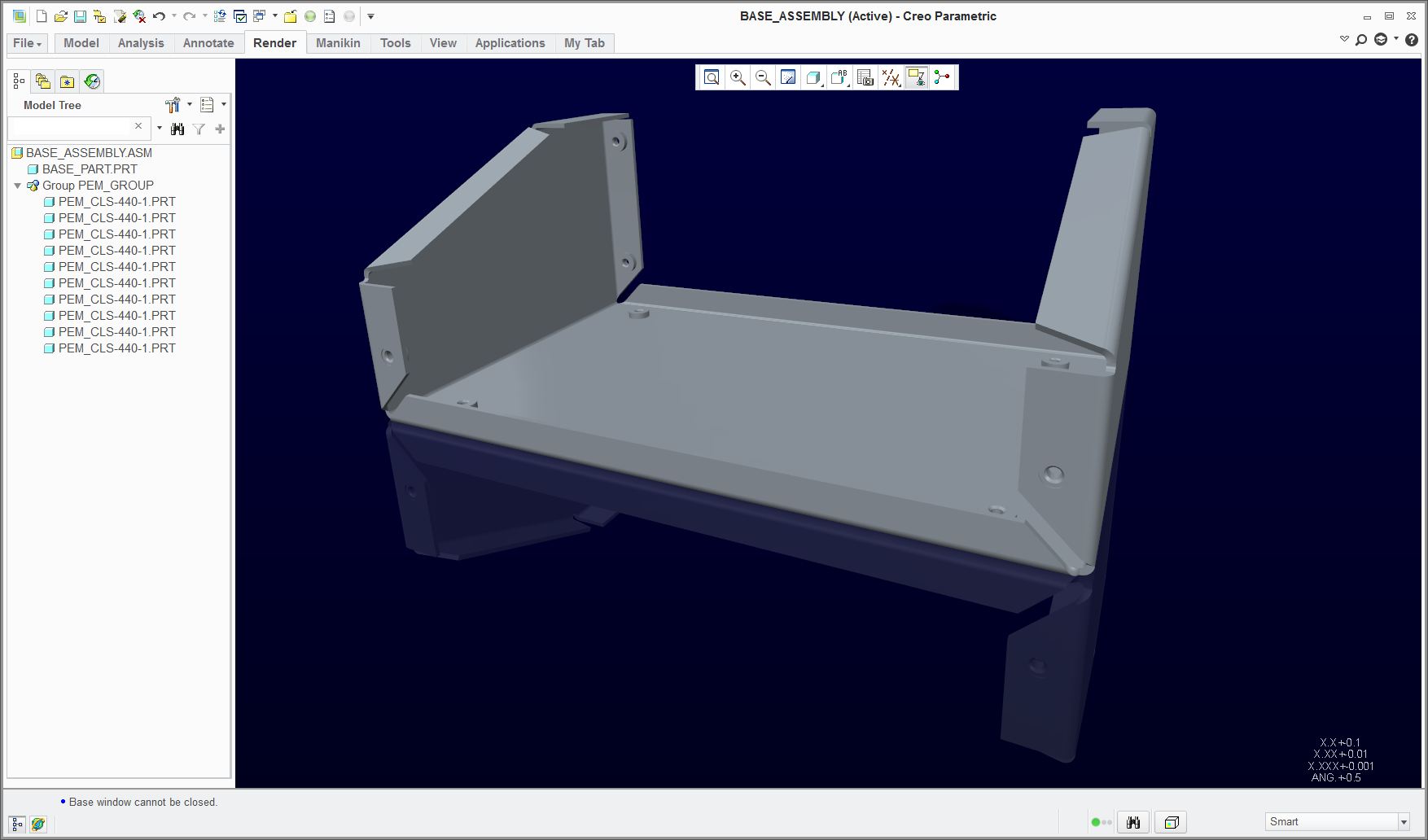Viewport: 1428px width, 840px height.
Task: Toggle the spin center display icon
Action: pyautogui.click(x=942, y=77)
